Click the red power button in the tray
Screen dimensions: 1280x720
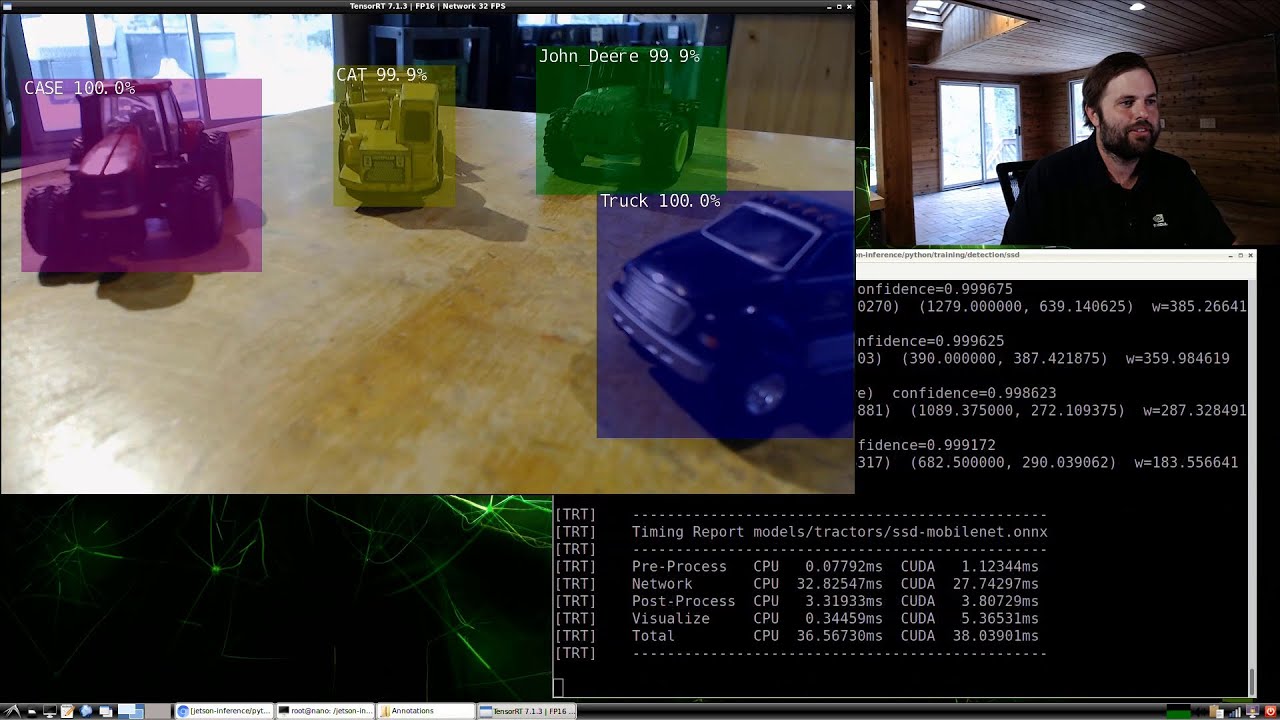(x=1271, y=711)
